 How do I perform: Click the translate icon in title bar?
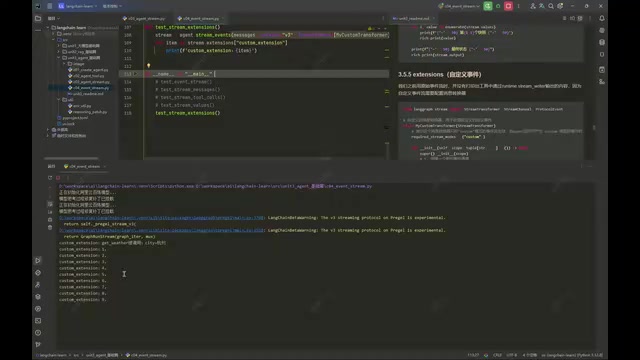[x=542, y=6]
